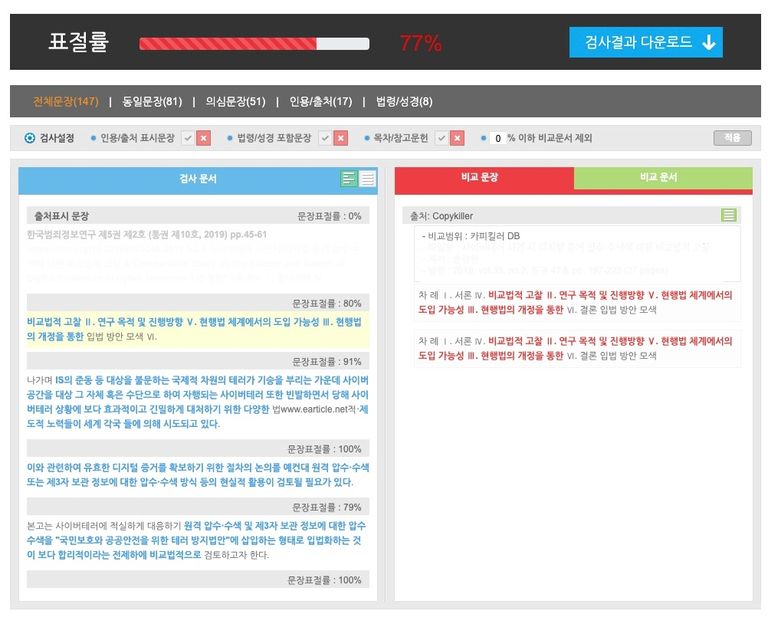The width and height of the screenshot is (768, 621).
Task: Show the 인용/출처(17) sentences tab
Action: (x=320, y=101)
